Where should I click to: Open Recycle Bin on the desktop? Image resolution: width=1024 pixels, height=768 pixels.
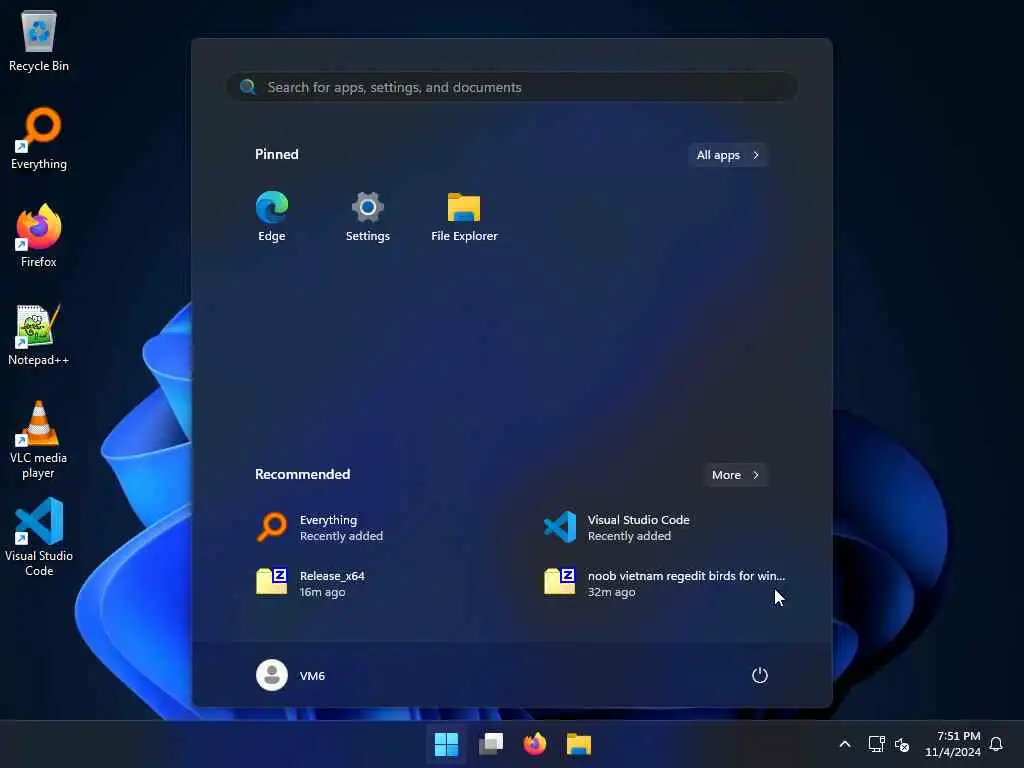(x=39, y=40)
